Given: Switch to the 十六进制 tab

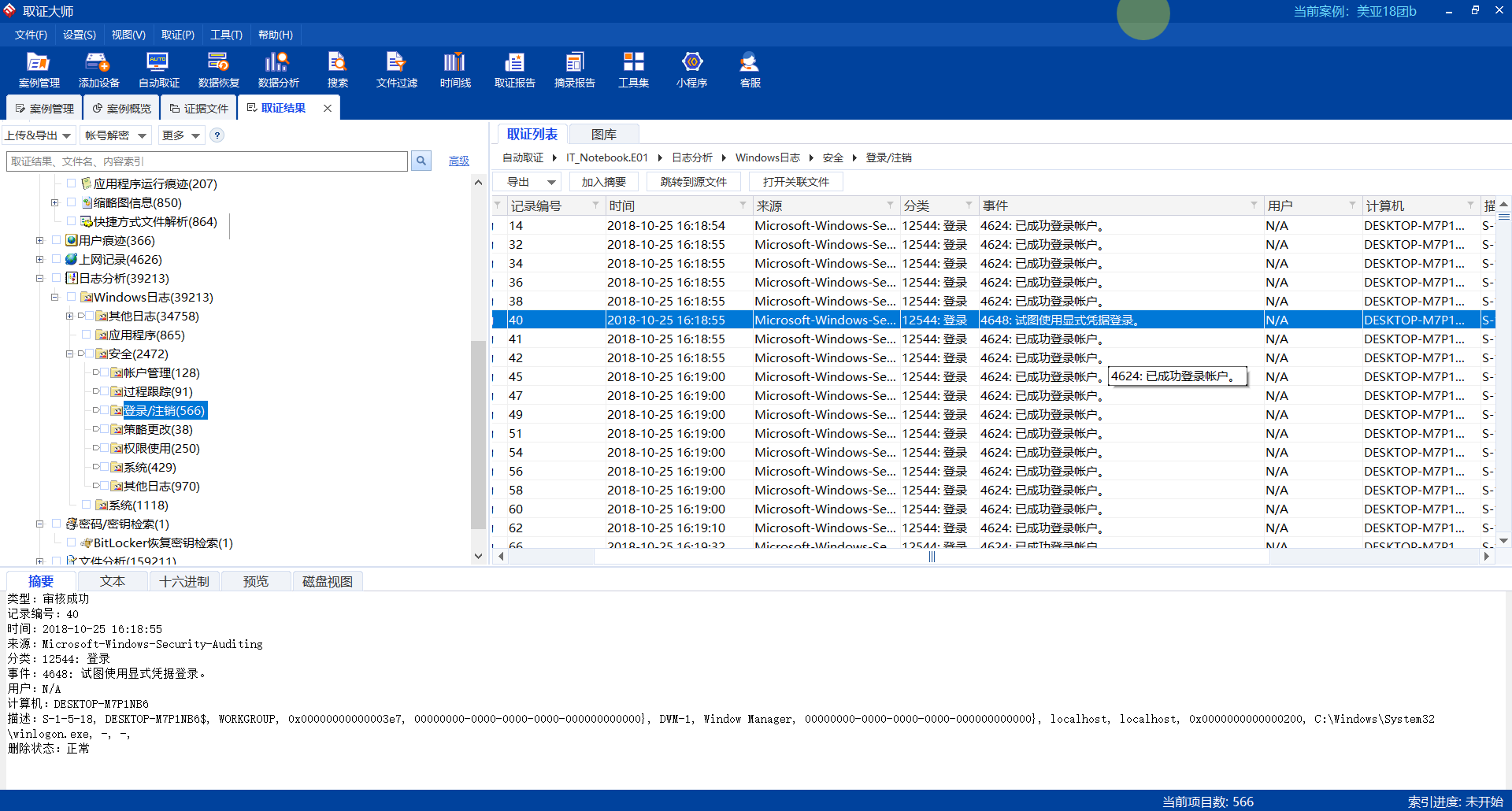Looking at the screenshot, I should point(184,581).
